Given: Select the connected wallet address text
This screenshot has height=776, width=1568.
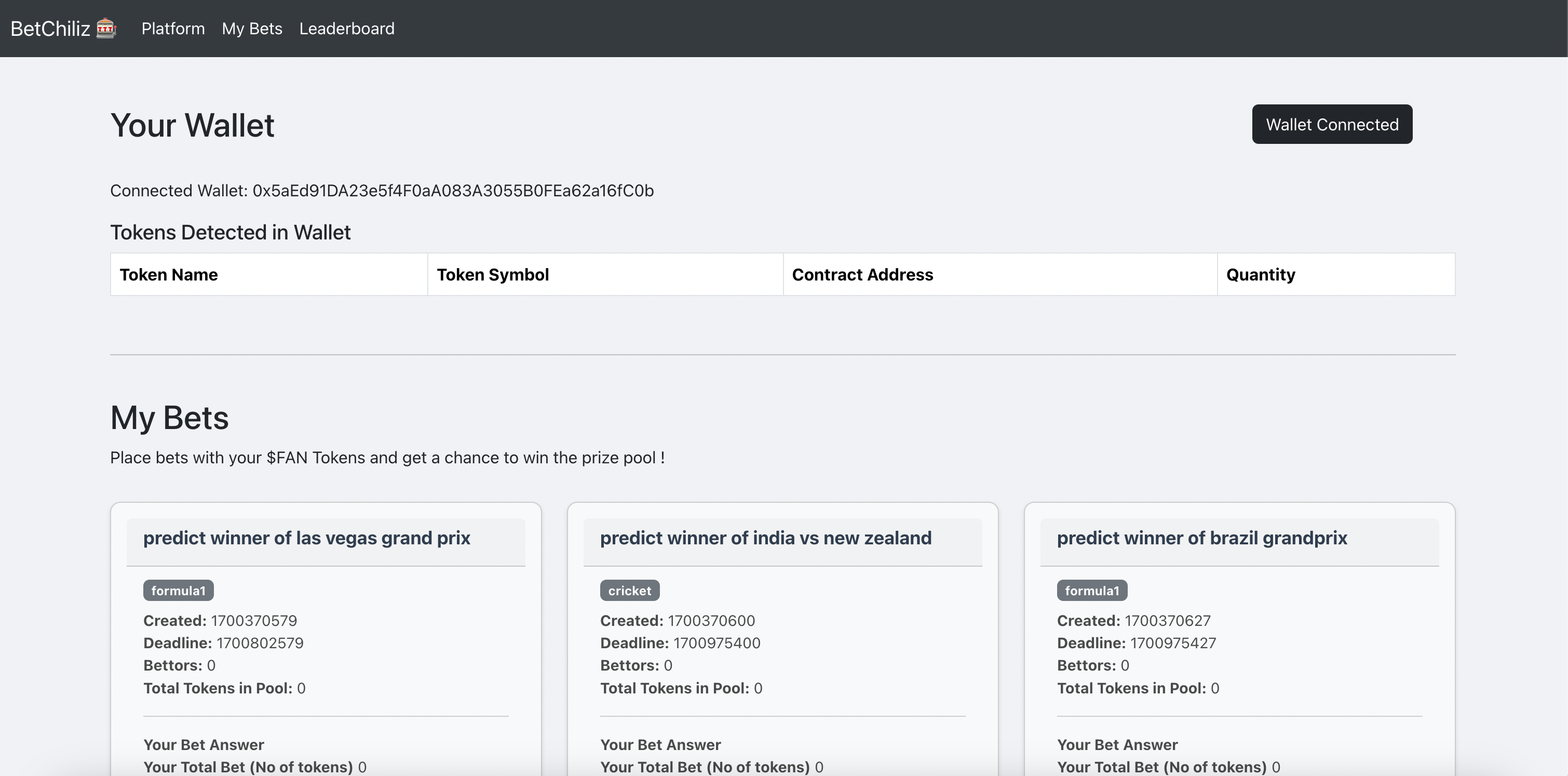Looking at the screenshot, I should [453, 191].
